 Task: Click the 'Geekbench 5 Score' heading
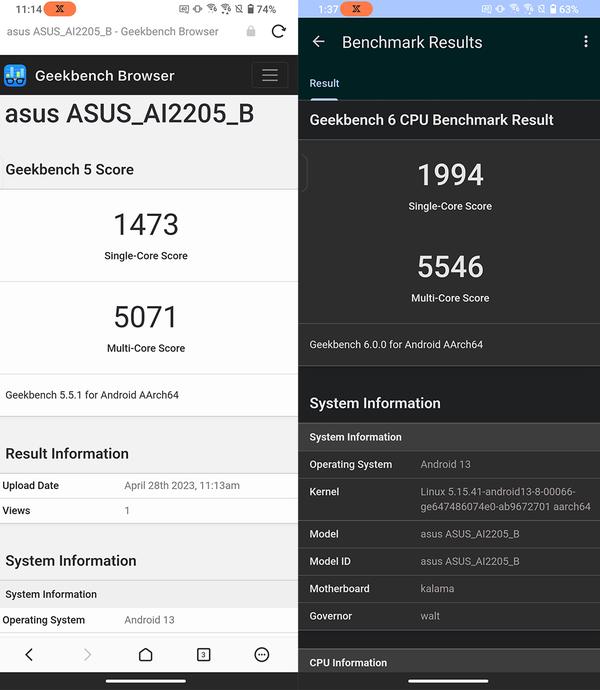70,169
